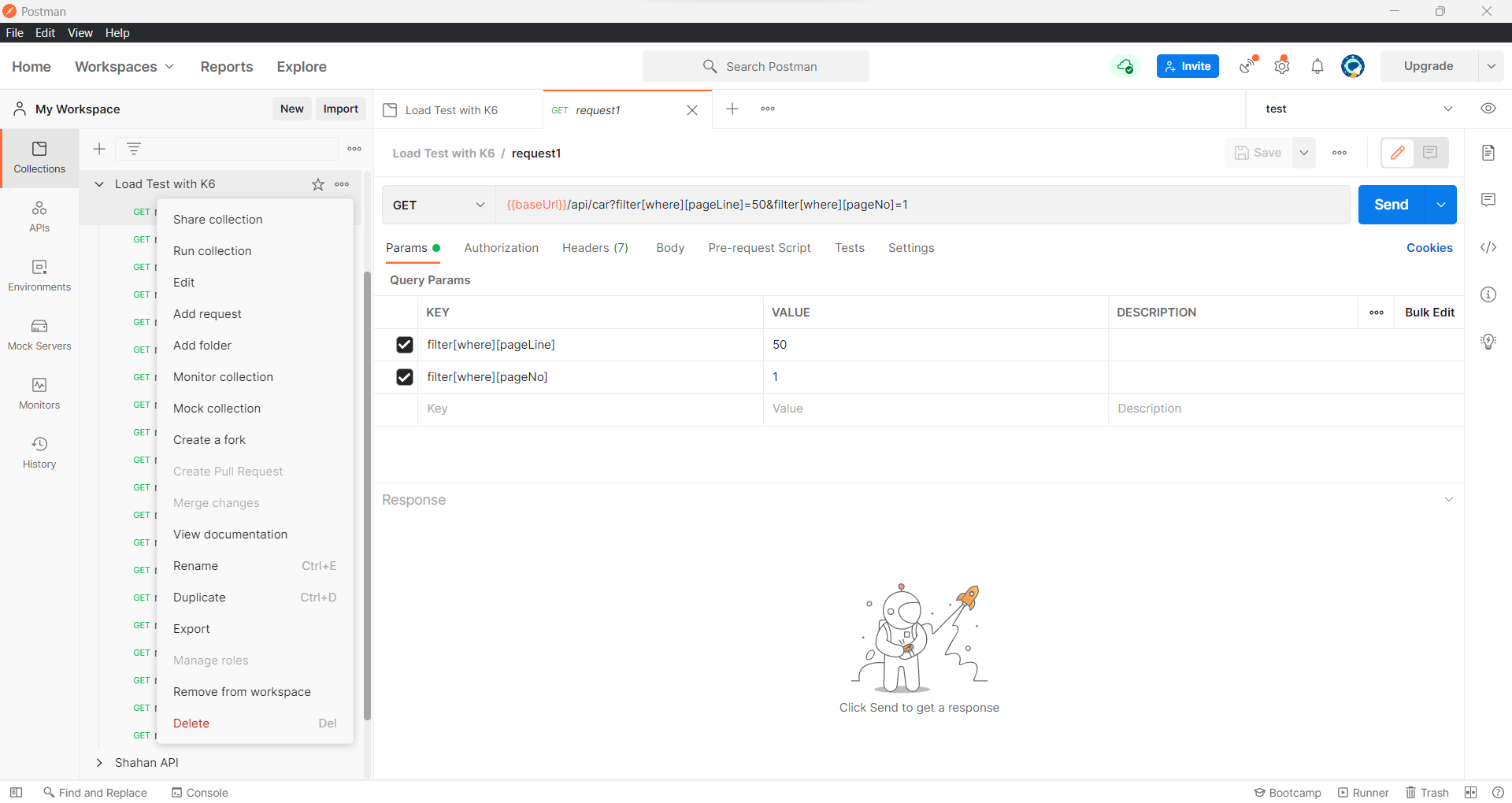
Task: Star the Load Test with K6 collection
Action: coord(318,184)
